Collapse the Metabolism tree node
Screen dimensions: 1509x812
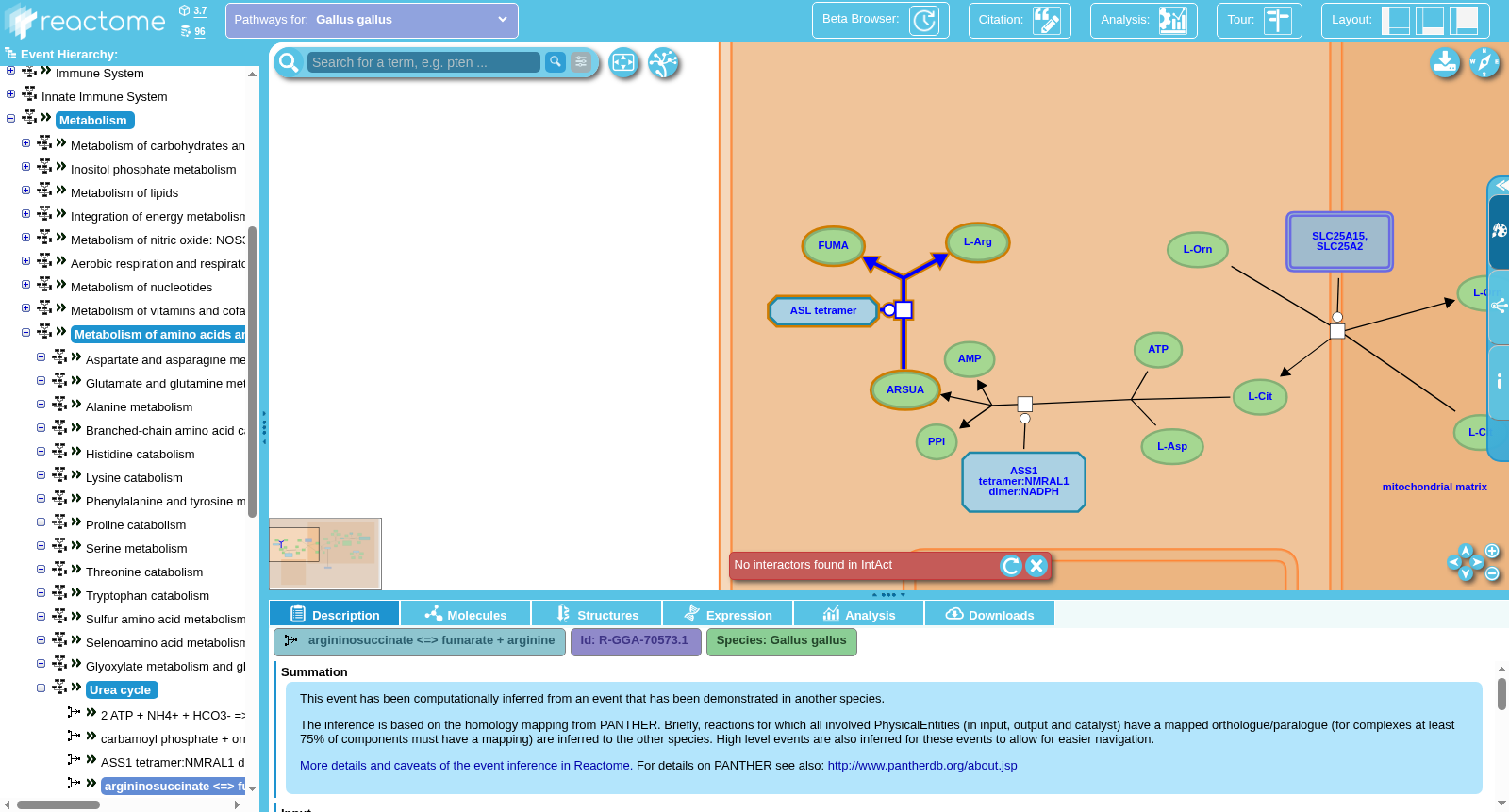[x=10, y=119]
